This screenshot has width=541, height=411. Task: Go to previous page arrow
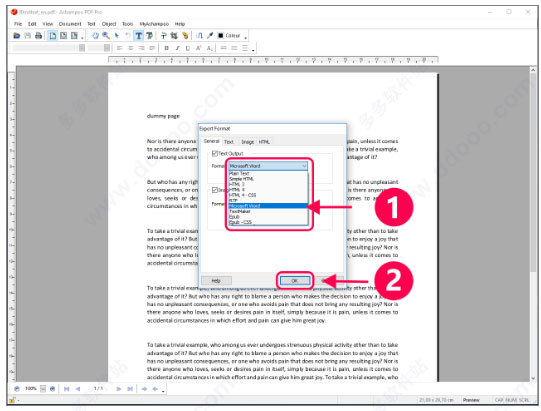coord(78,389)
